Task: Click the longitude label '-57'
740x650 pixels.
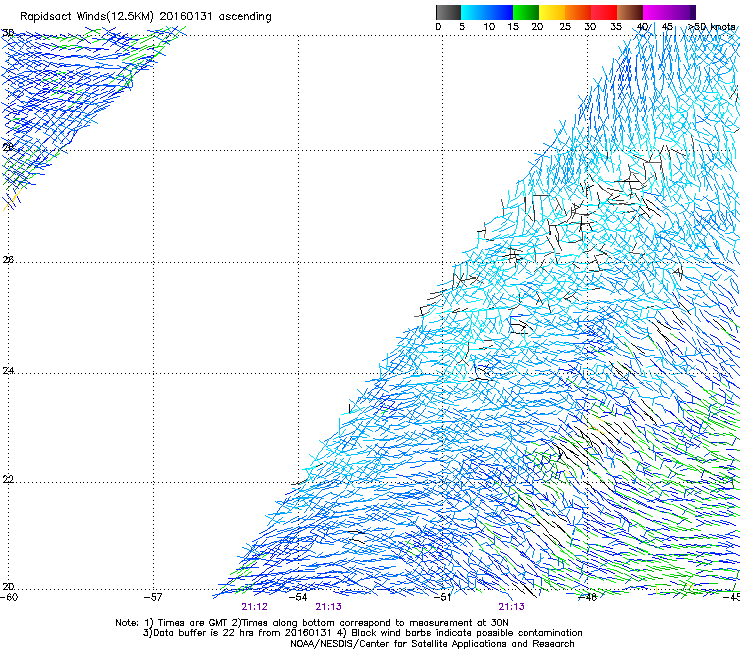Action: click(153, 597)
